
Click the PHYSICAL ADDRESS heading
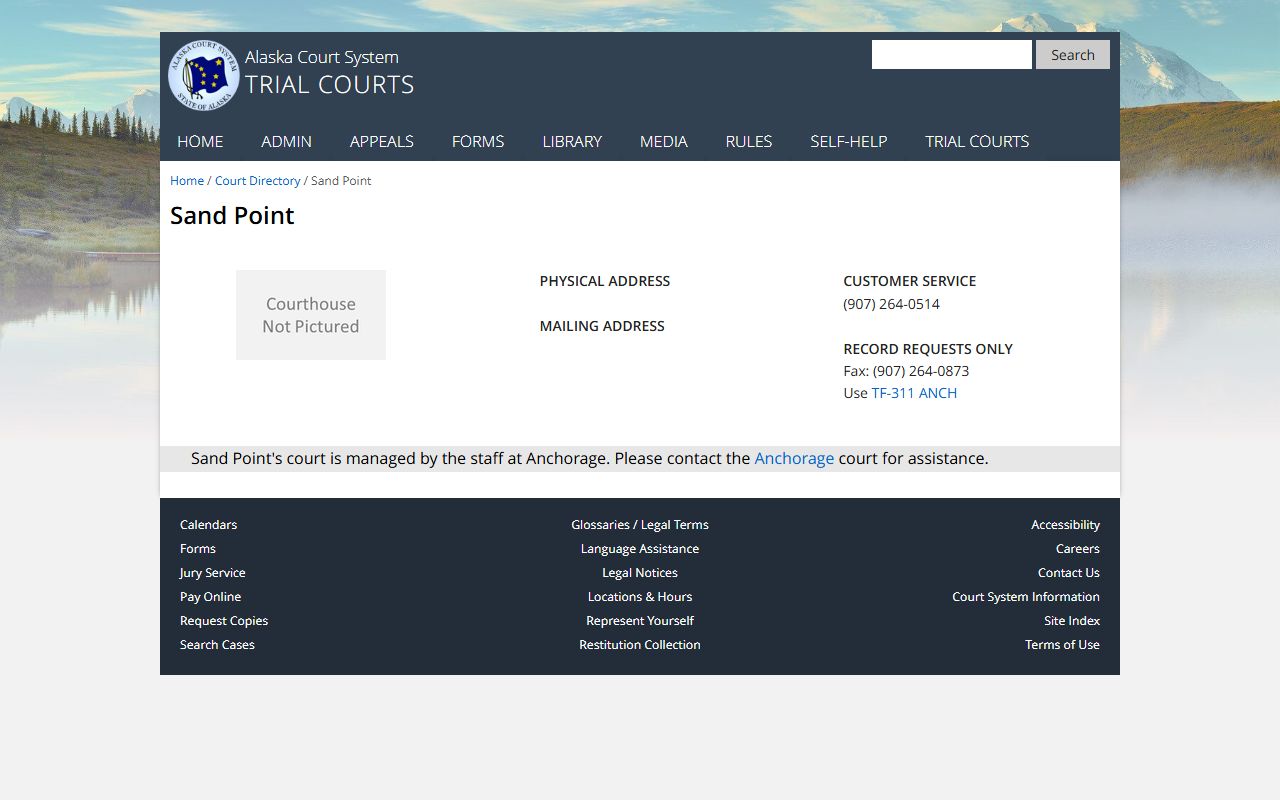click(605, 281)
